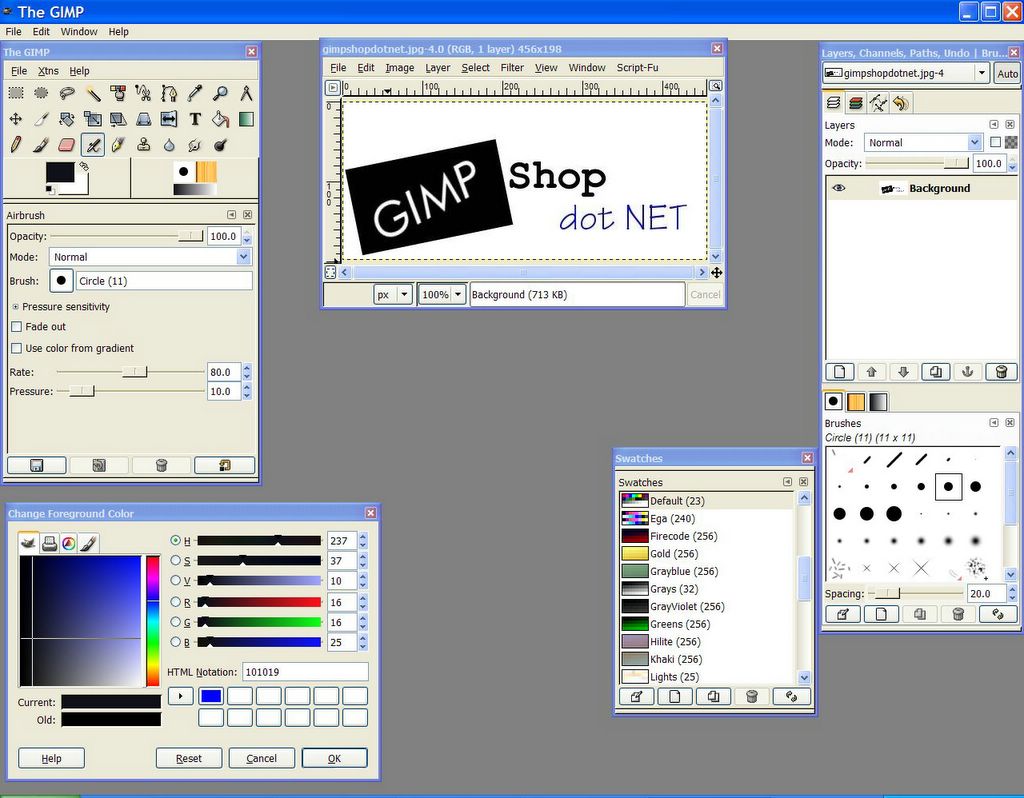The height and width of the screenshot is (798, 1024).
Task: Select the Rectangle Select tool
Action: 16,93
